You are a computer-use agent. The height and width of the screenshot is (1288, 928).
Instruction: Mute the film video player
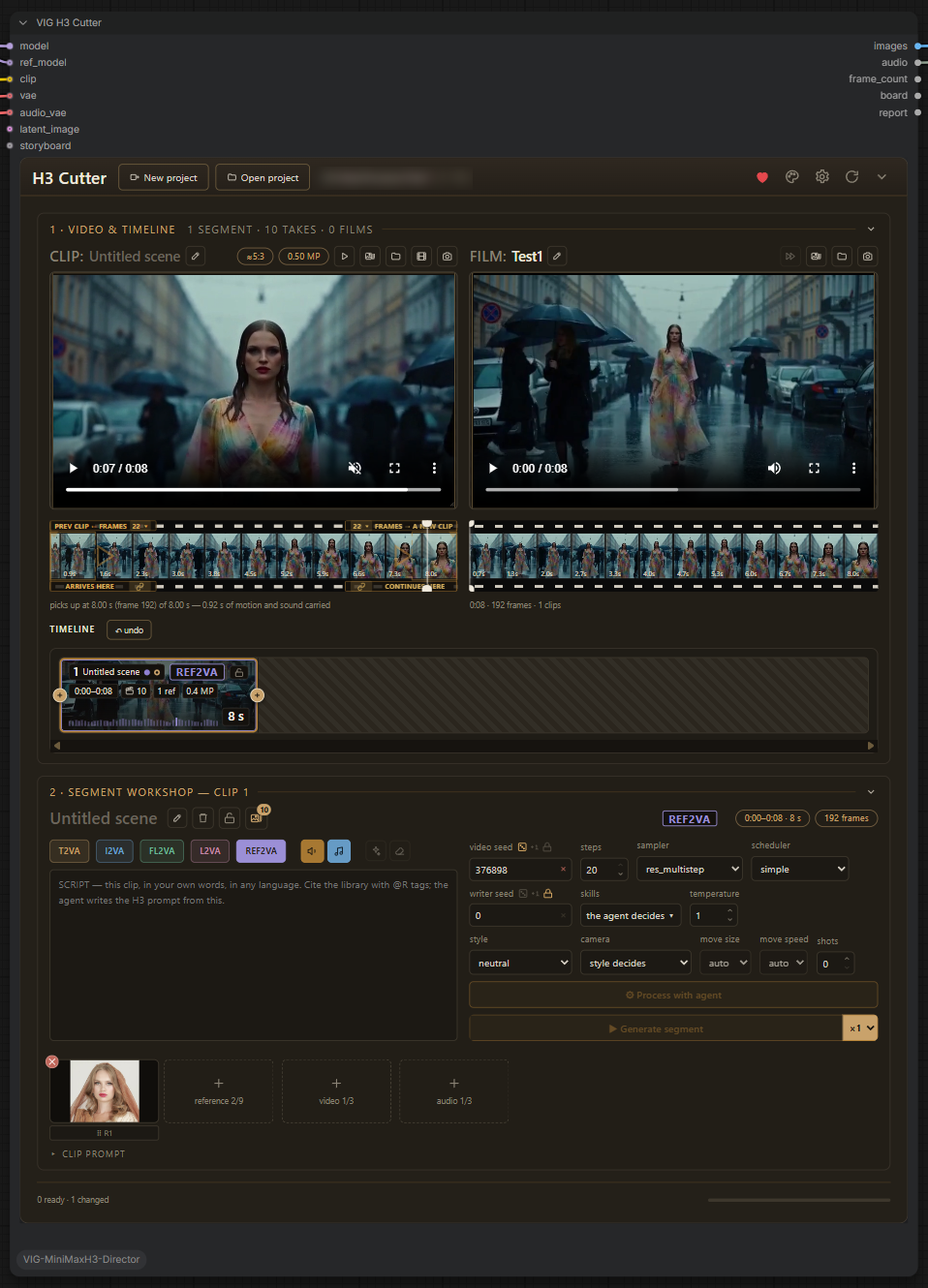[774, 468]
